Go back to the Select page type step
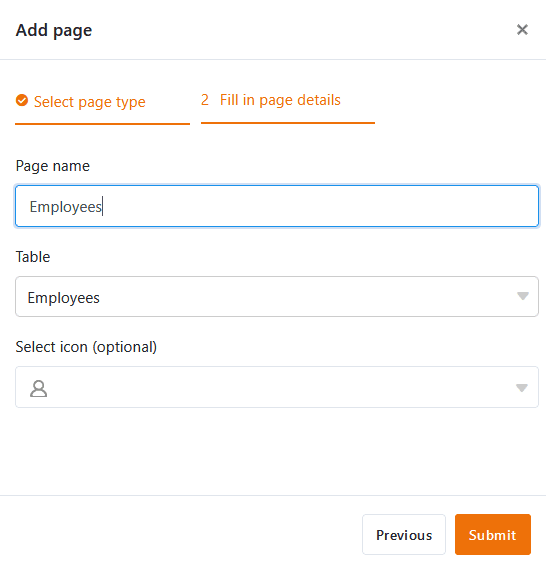 89,102
